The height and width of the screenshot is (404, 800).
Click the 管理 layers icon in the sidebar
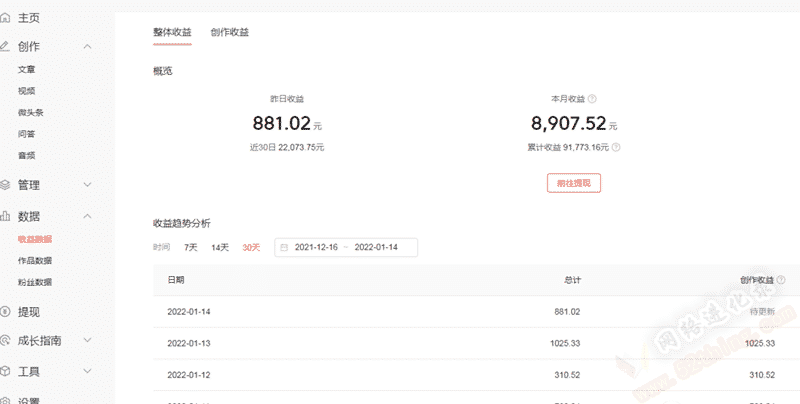click(x=6, y=185)
